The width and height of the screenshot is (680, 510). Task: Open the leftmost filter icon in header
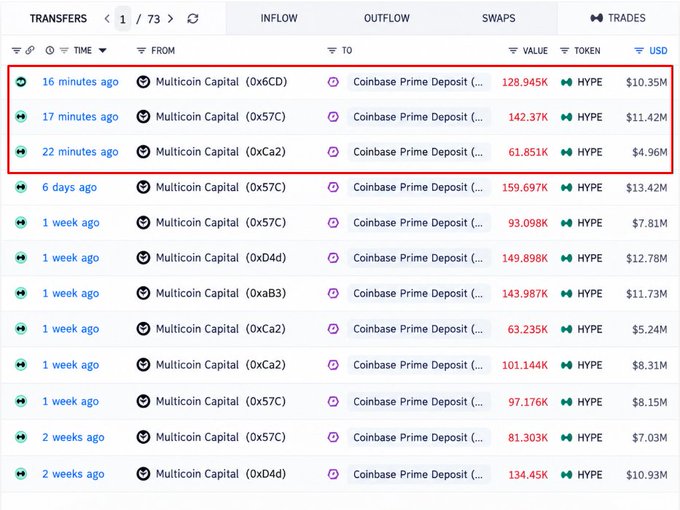point(16,51)
